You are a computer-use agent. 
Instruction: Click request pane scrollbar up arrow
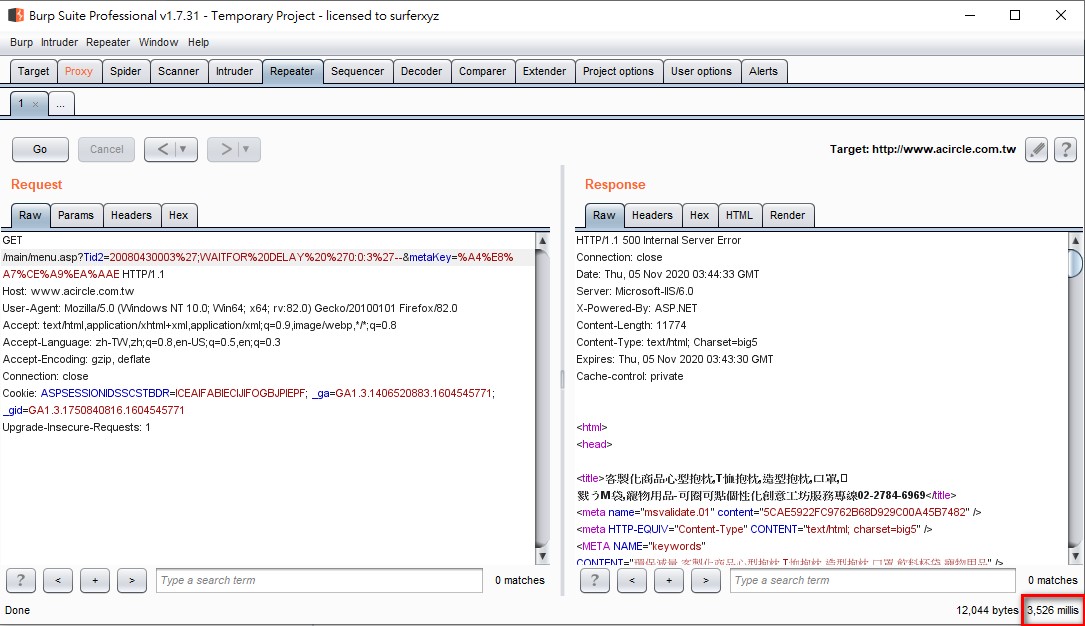coord(542,241)
